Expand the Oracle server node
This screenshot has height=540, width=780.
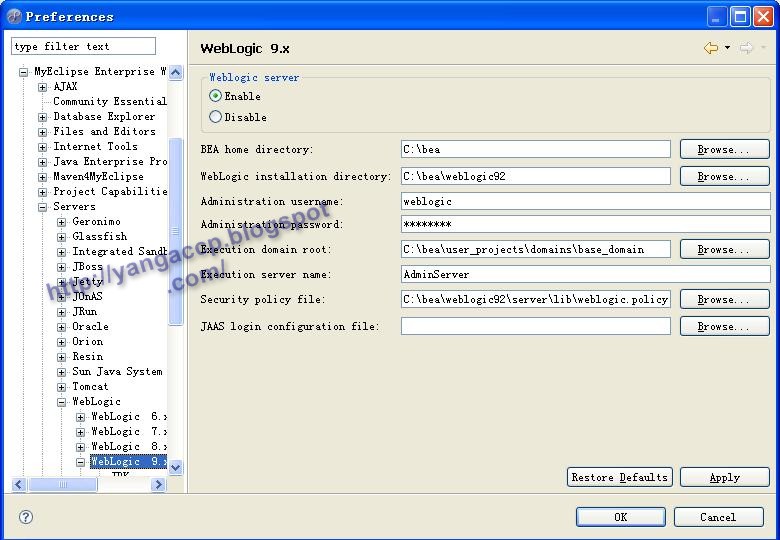tap(61, 327)
